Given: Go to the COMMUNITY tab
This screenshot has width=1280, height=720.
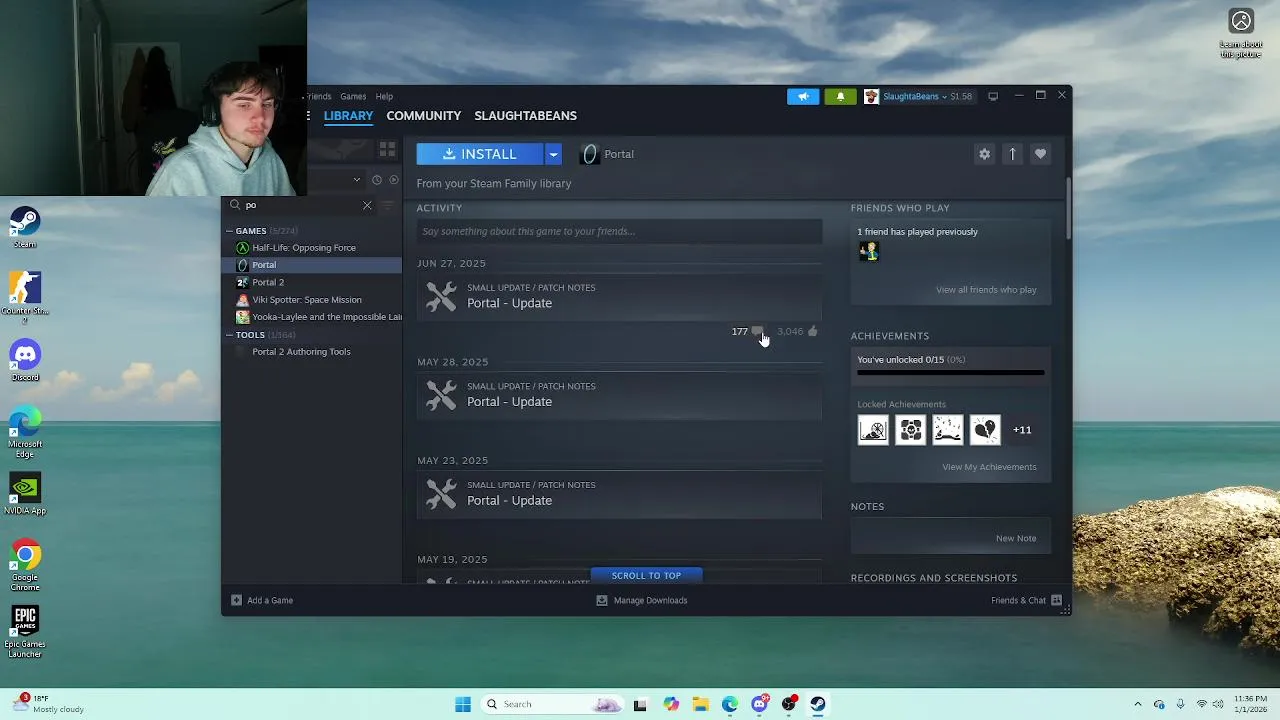Looking at the screenshot, I should click(424, 116).
